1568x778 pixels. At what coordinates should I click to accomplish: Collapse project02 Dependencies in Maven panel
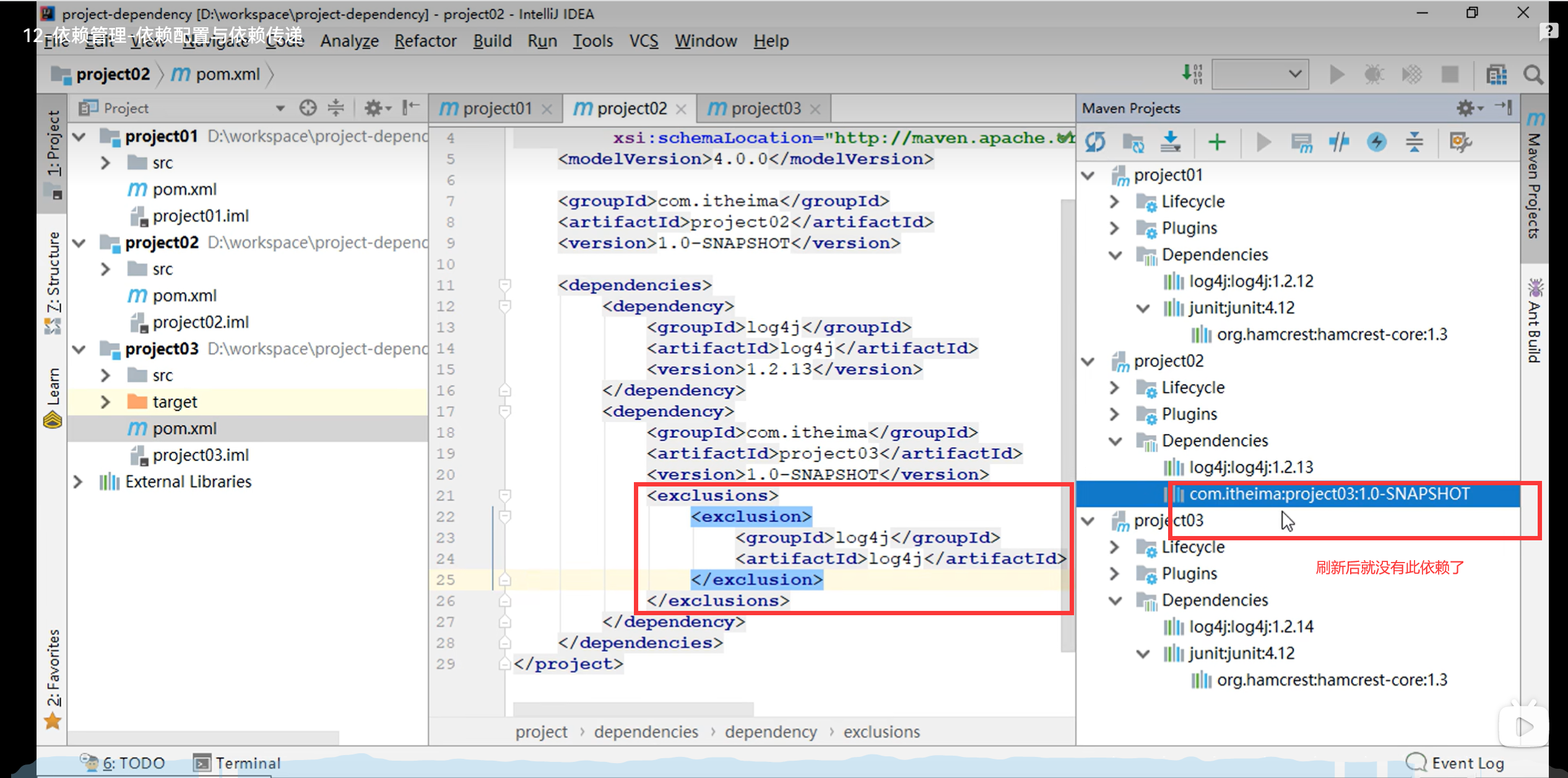(x=1115, y=441)
